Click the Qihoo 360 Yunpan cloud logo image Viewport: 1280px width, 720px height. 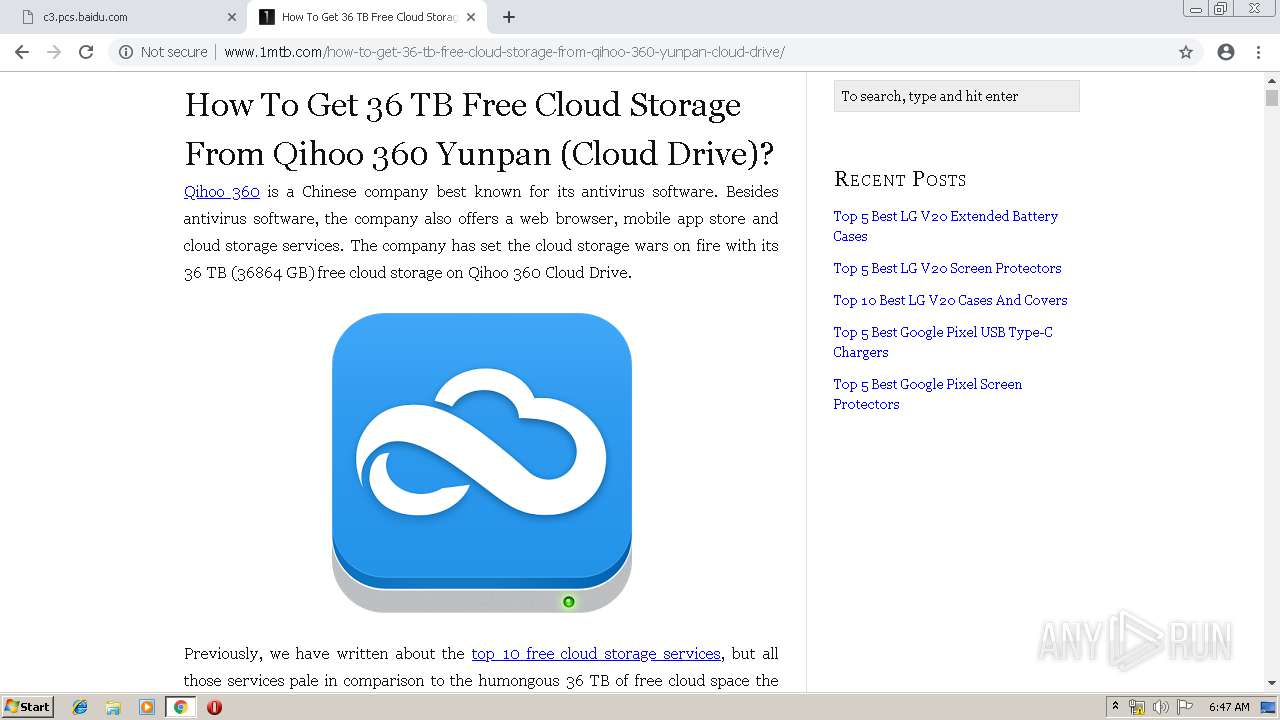482,463
